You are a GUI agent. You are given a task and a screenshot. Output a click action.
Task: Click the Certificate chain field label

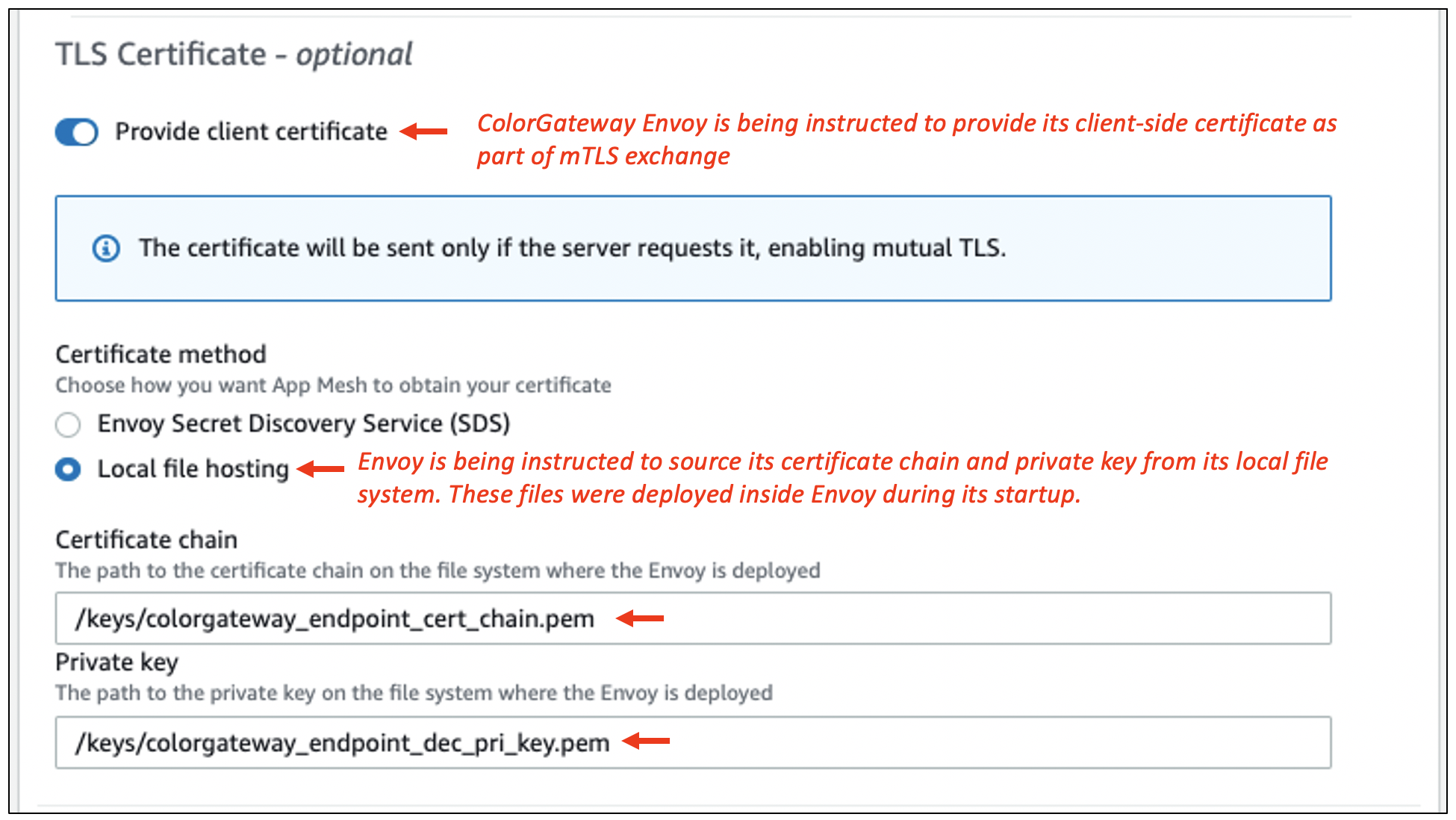coord(146,540)
